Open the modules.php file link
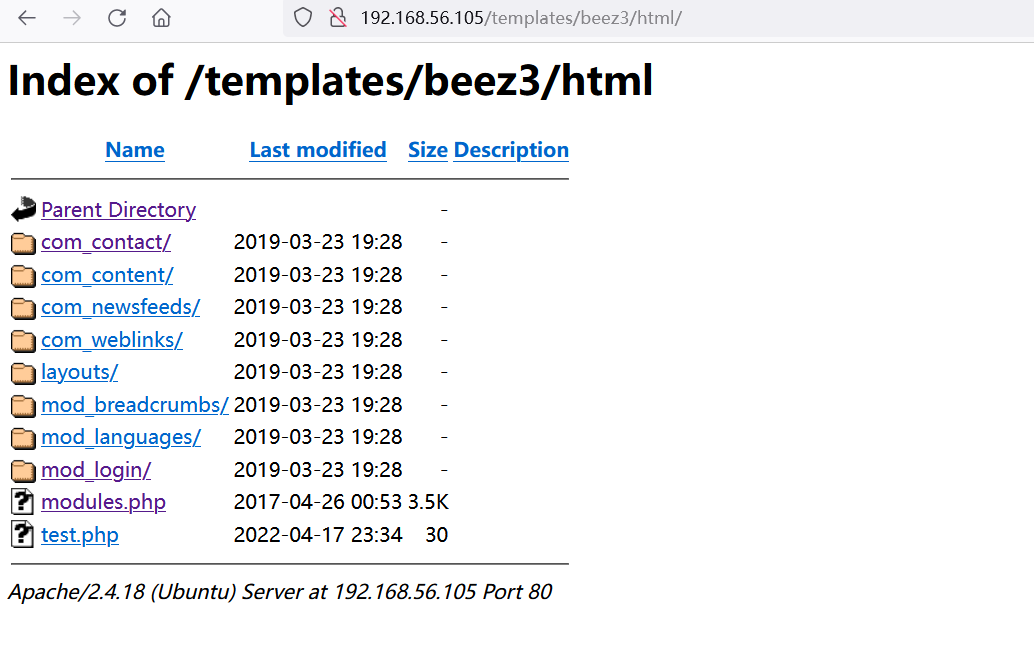This screenshot has width=1034, height=650. coord(103,502)
